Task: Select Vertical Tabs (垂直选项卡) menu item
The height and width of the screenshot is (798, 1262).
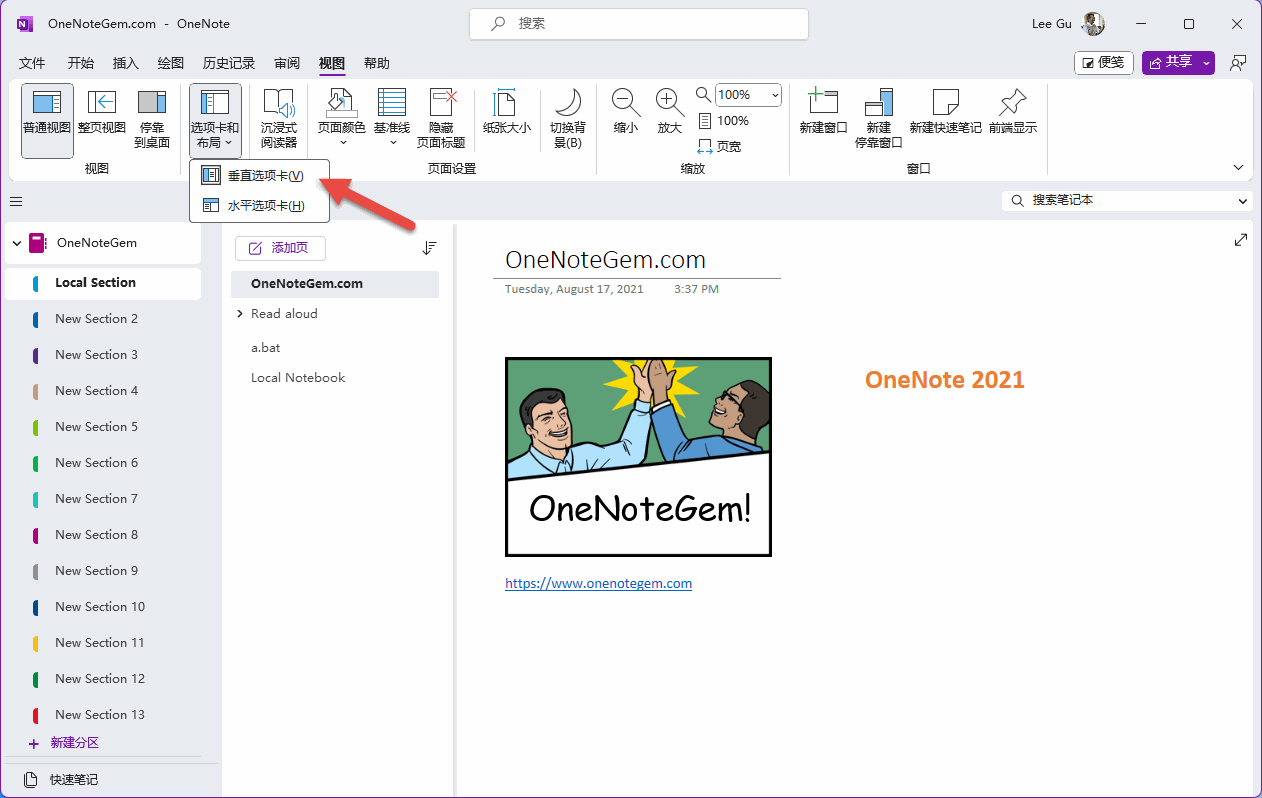Action: pos(259,176)
